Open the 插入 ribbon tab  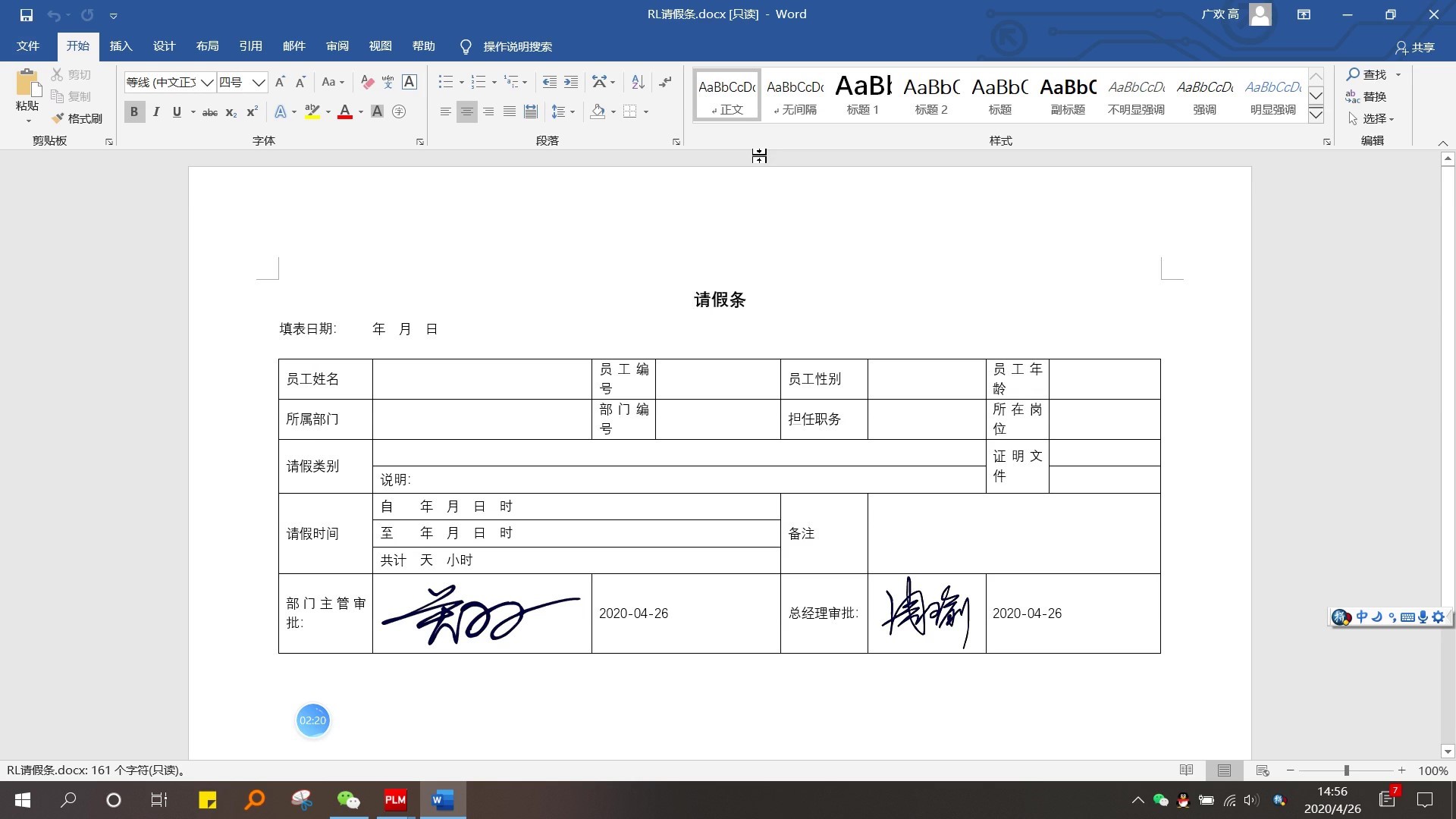[x=121, y=46]
